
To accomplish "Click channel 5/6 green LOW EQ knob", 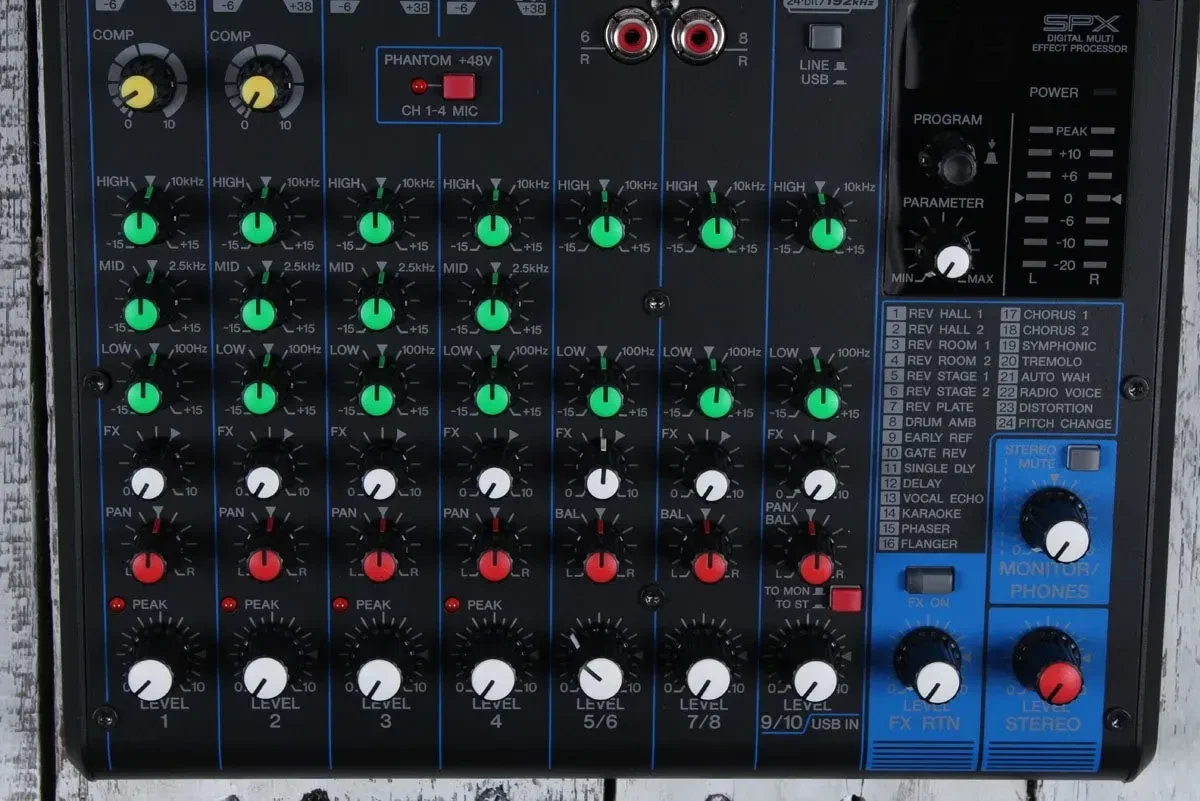I will coord(605,399).
